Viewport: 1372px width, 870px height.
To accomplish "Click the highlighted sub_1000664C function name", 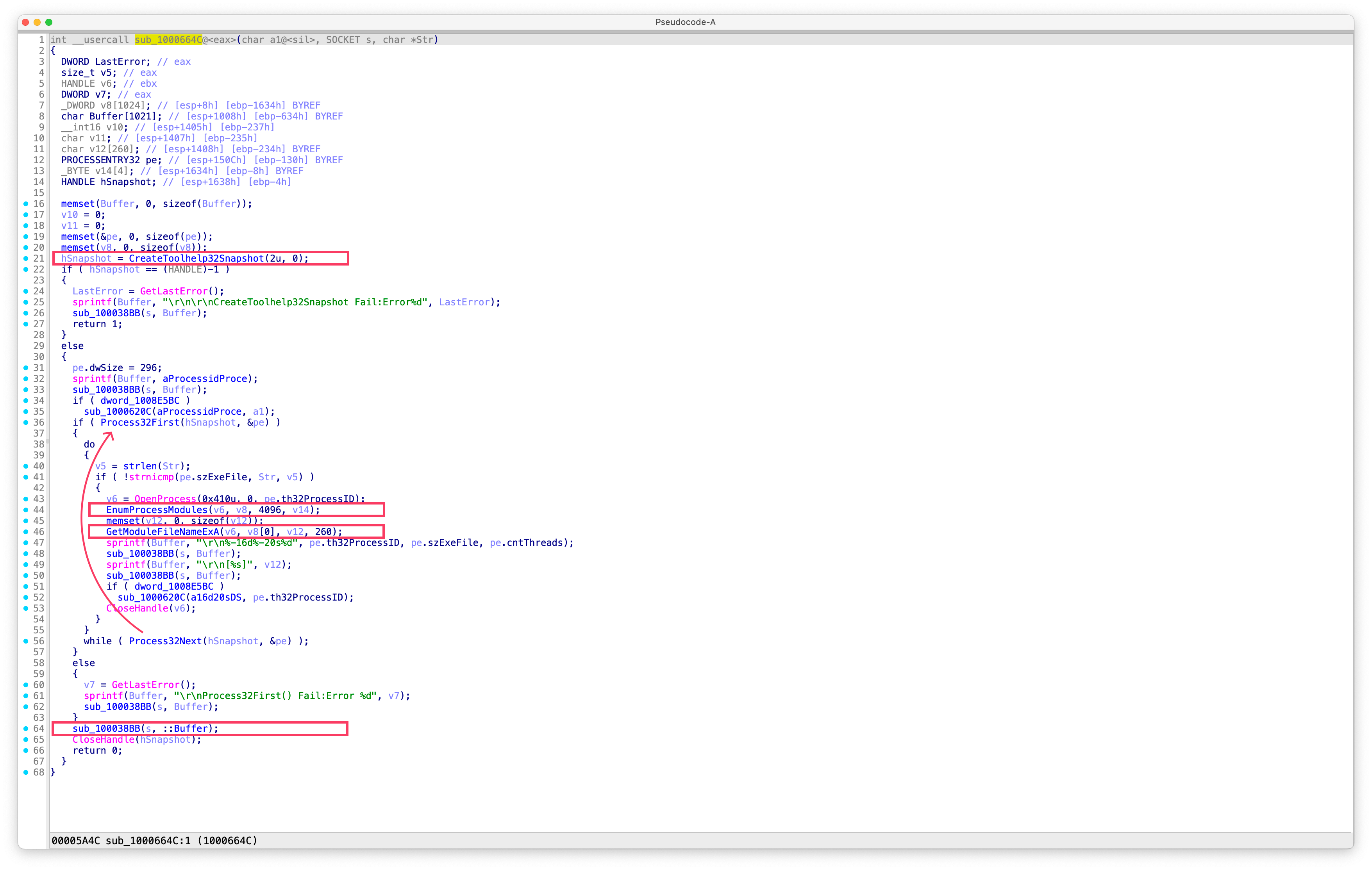I will tap(169, 39).
